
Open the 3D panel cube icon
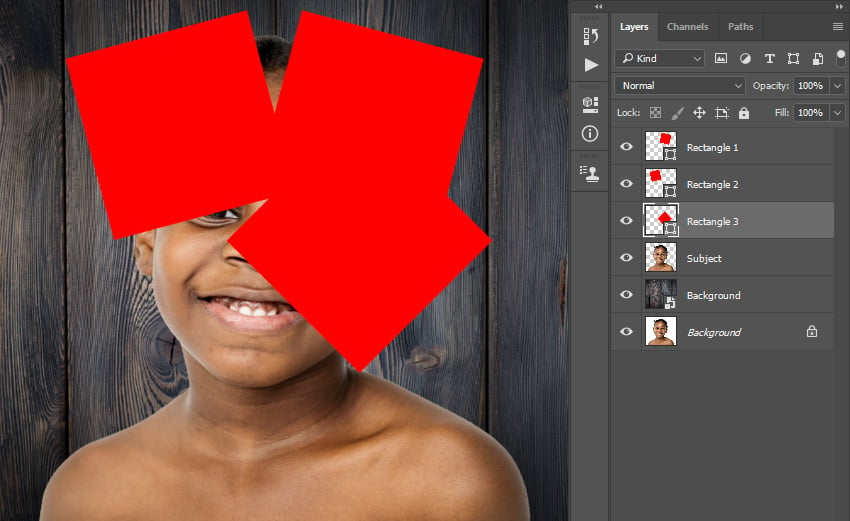tap(590, 105)
